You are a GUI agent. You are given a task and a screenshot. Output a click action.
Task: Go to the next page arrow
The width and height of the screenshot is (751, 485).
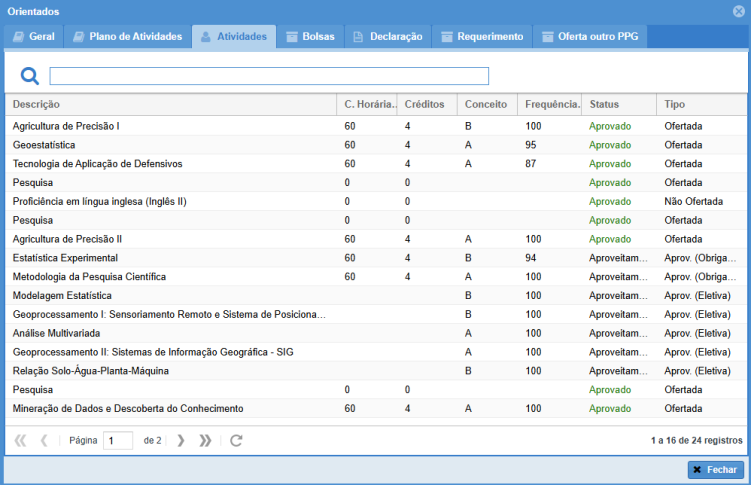[181, 440]
